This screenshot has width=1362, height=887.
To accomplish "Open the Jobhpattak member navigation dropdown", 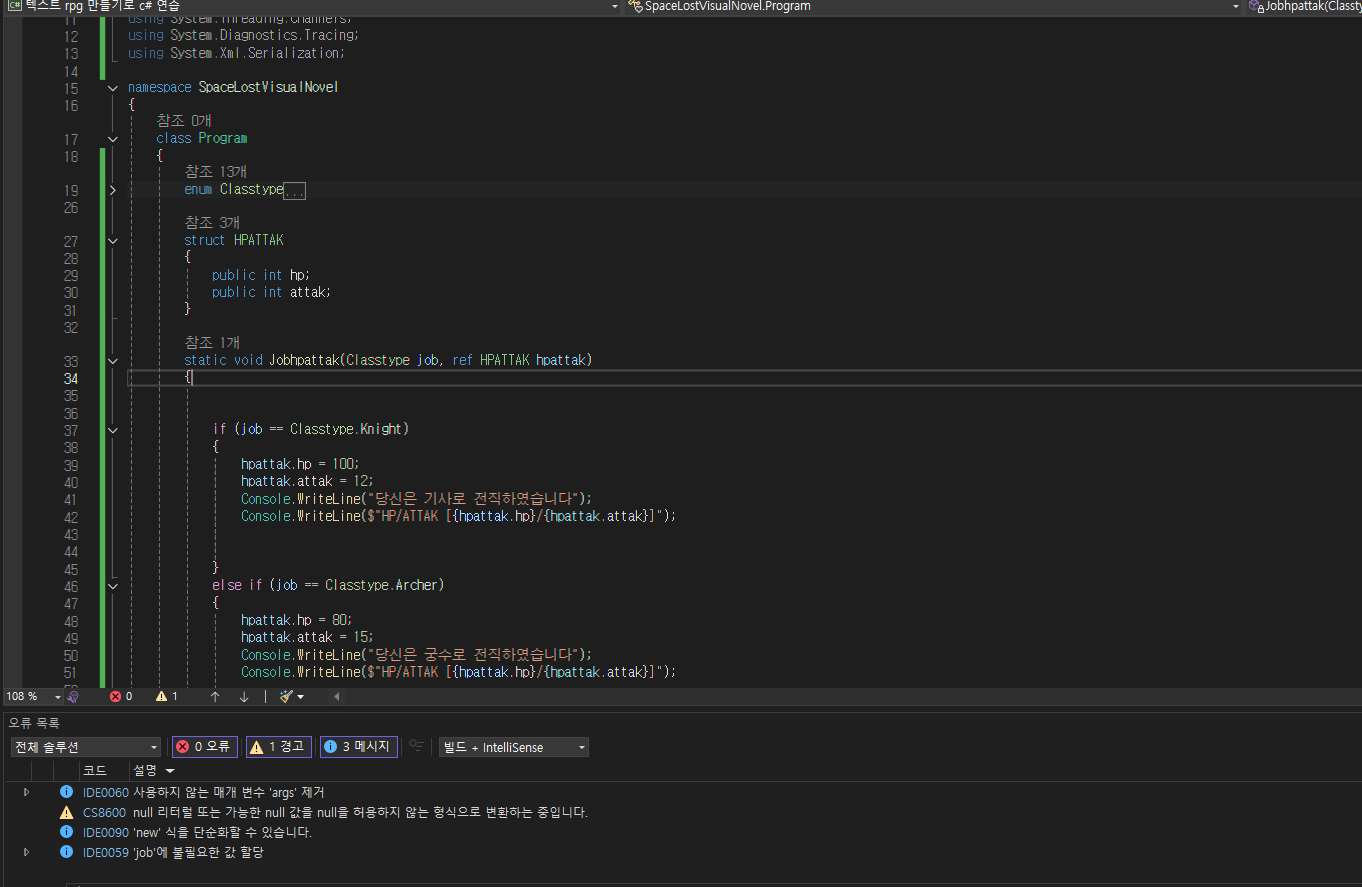I will click(x=1304, y=6).
